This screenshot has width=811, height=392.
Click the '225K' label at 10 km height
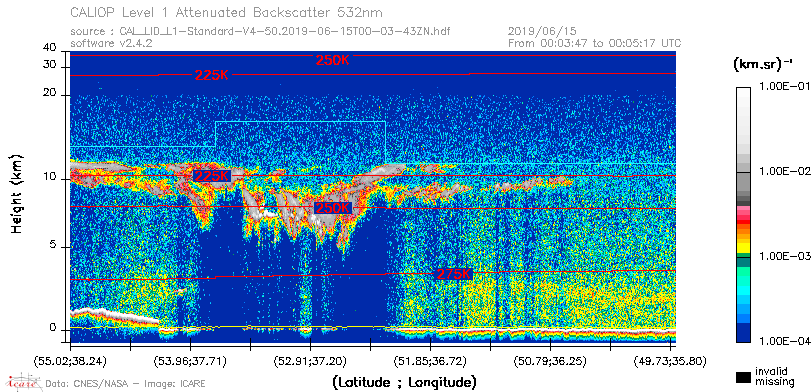(x=211, y=176)
